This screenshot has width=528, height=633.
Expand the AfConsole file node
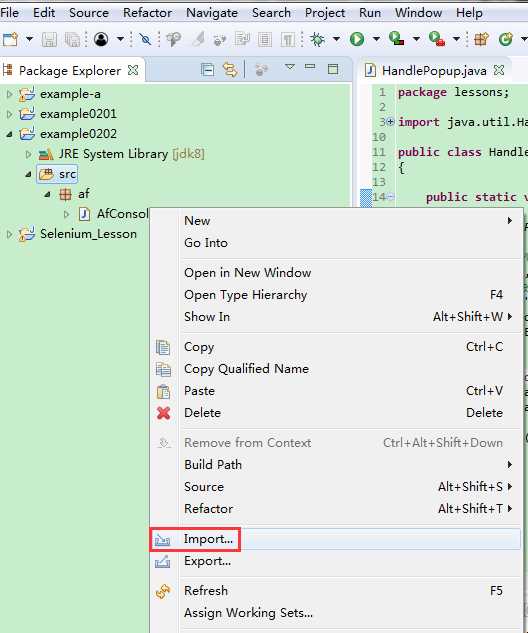[67, 214]
